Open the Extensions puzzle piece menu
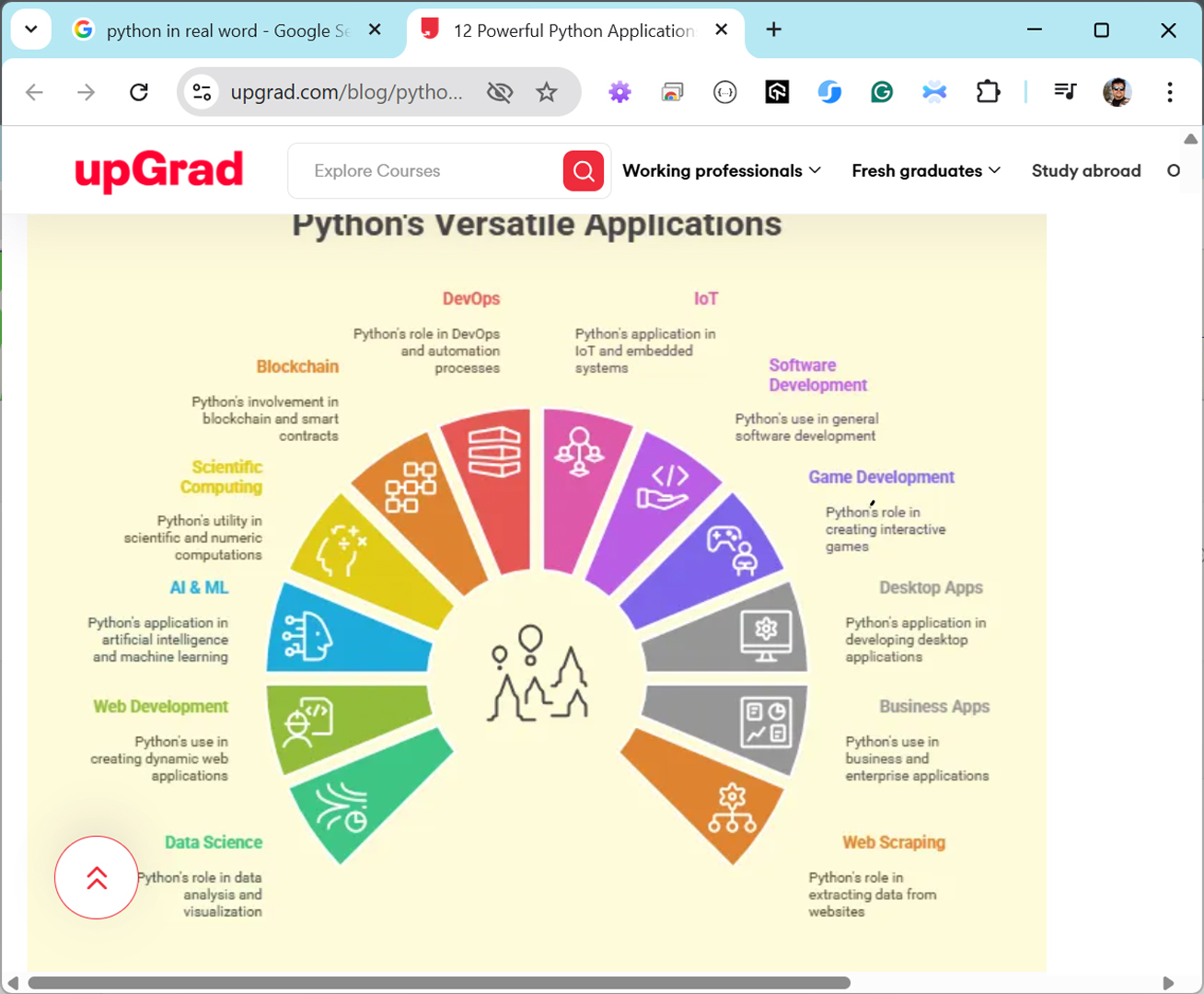This screenshot has height=994, width=1204. pos(988,92)
